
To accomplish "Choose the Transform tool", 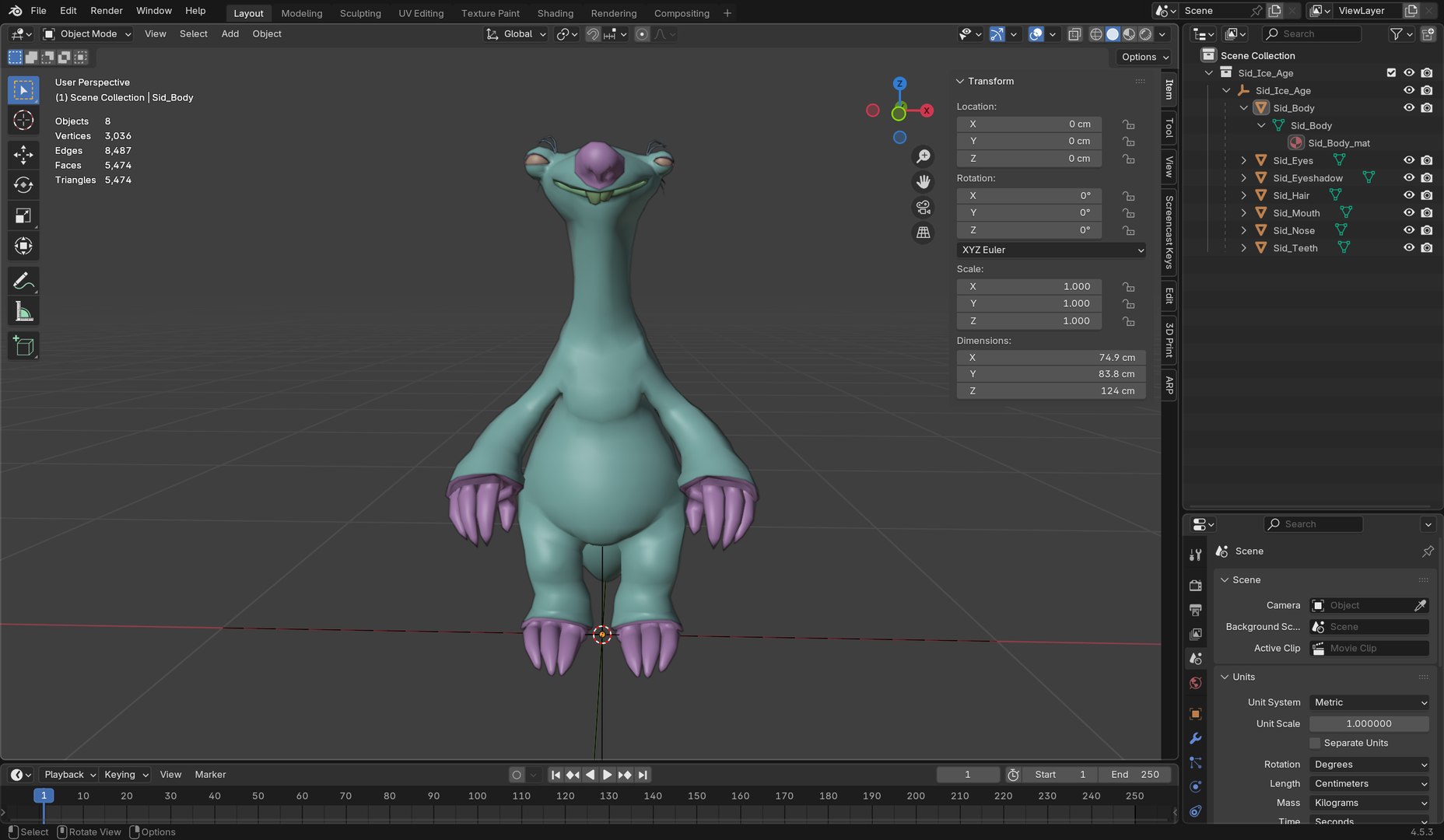I will pyautogui.click(x=23, y=247).
